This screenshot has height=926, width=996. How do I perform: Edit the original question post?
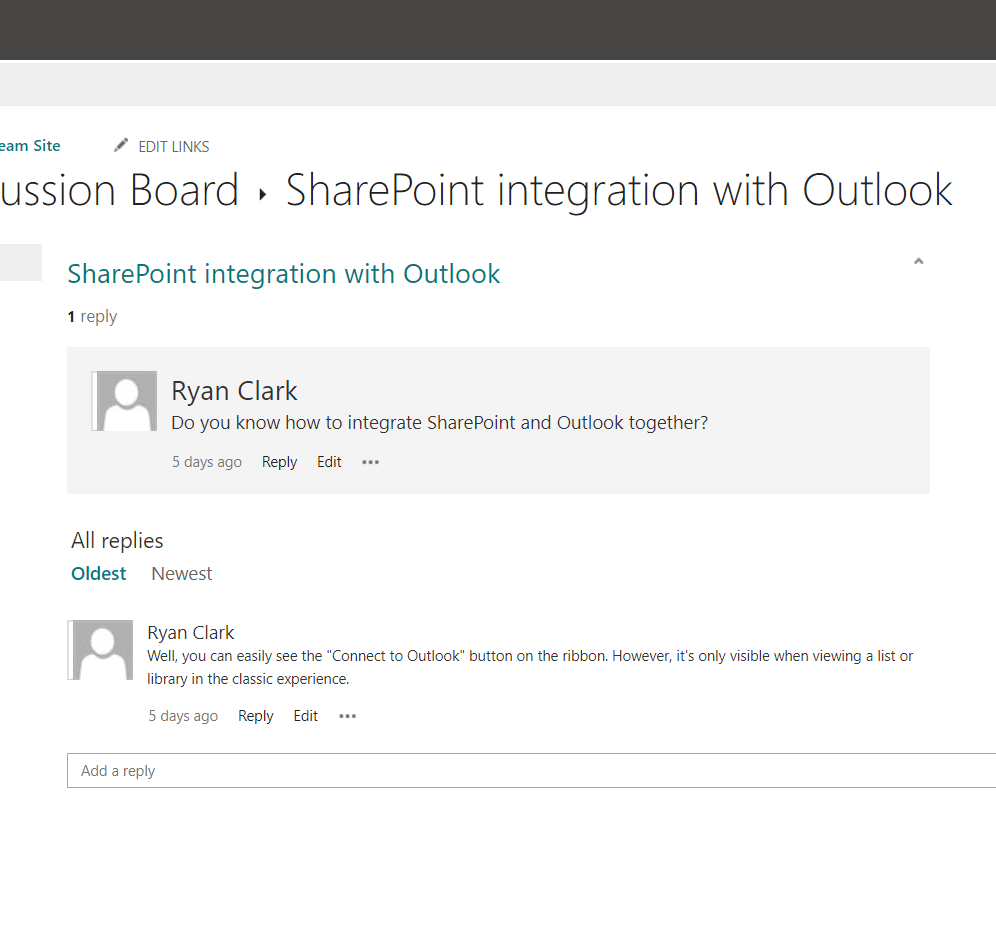[x=329, y=462]
